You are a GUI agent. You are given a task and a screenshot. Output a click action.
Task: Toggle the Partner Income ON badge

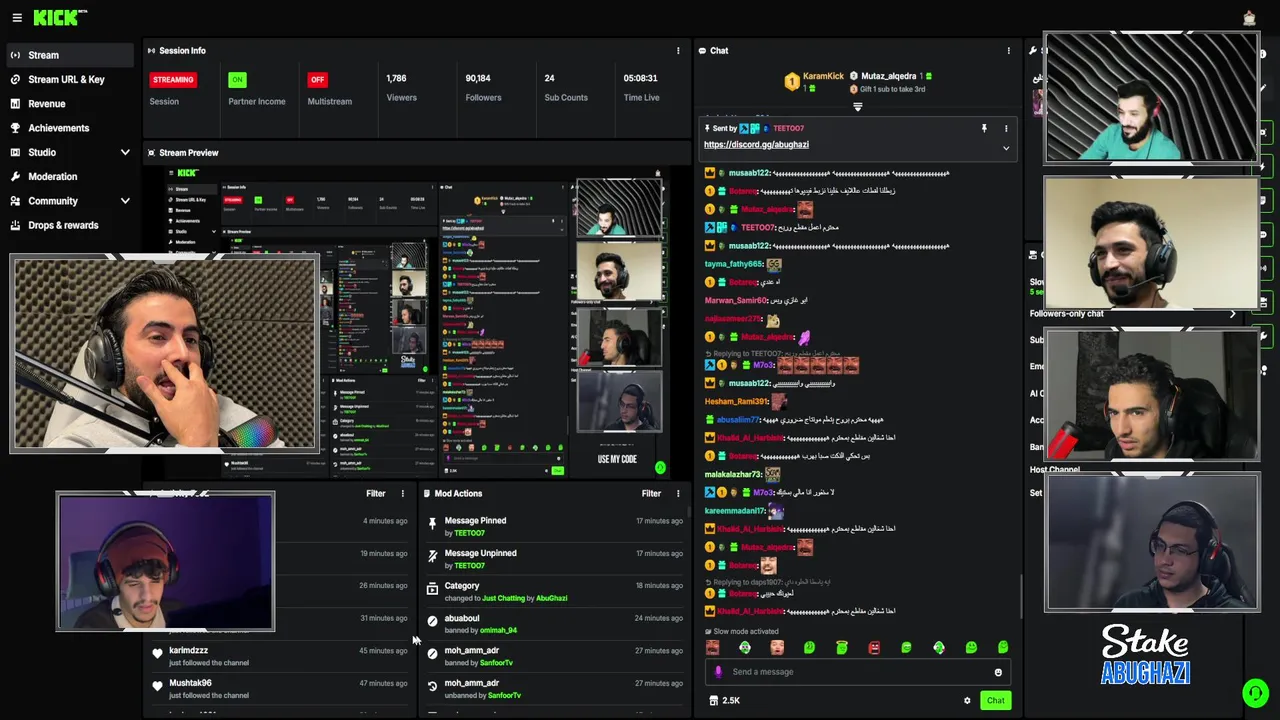[x=237, y=79]
